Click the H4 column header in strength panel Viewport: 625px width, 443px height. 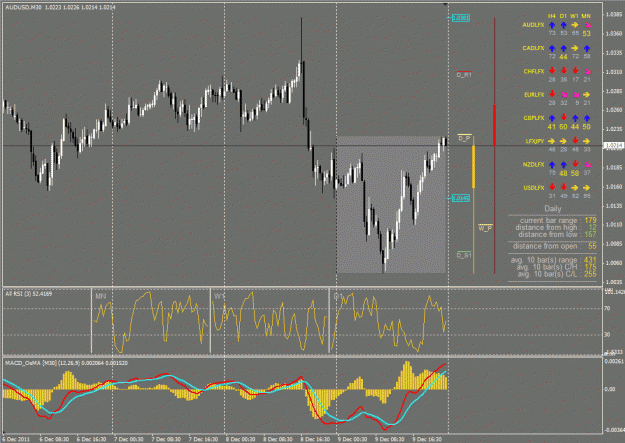552,16
